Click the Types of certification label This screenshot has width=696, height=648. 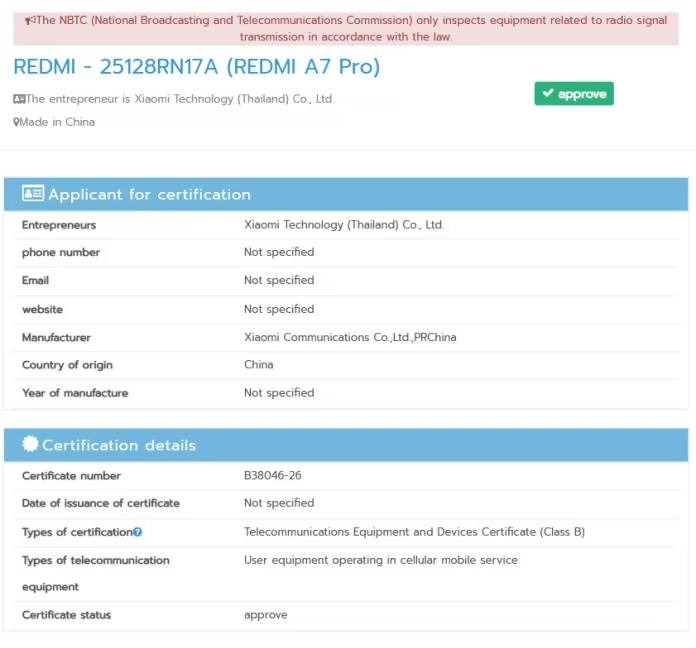[x=76, y=532]
